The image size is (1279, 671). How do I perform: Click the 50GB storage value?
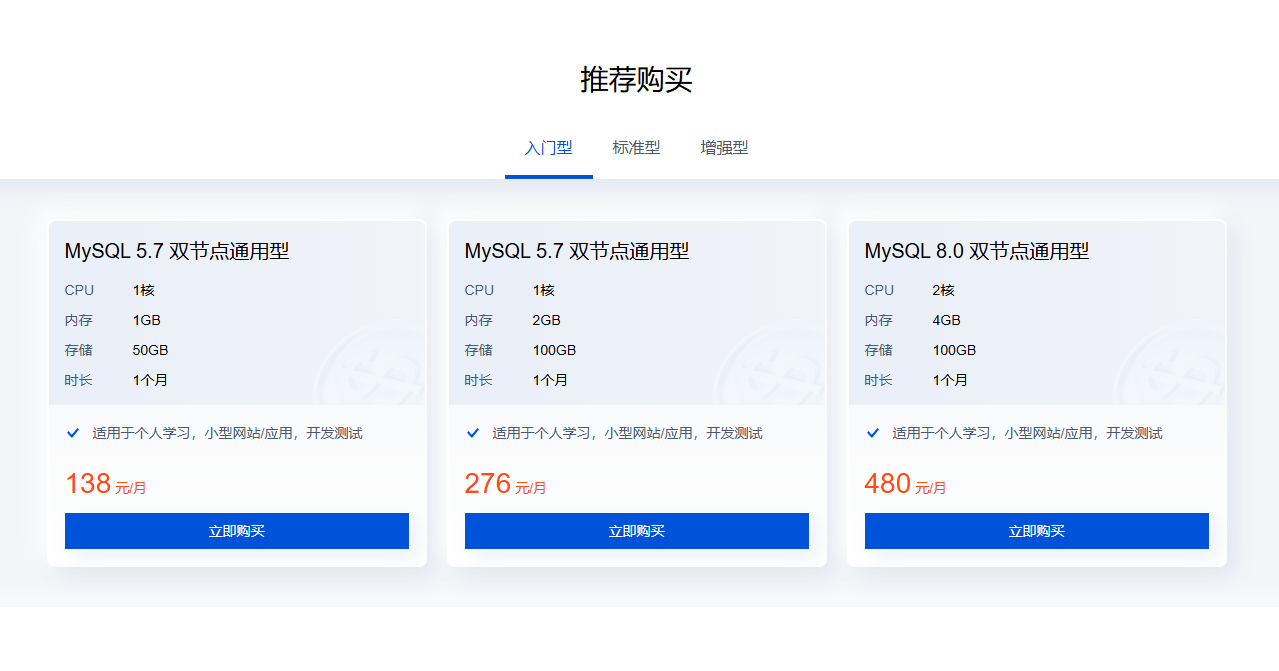[x=151, y=350]
